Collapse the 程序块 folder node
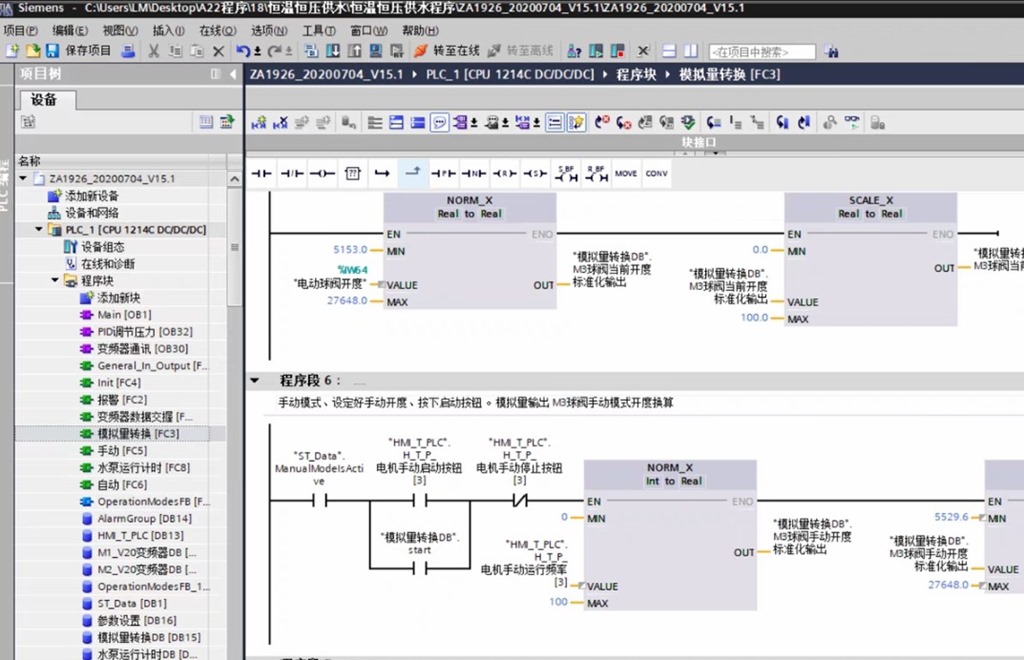 [x=56, y=281]
